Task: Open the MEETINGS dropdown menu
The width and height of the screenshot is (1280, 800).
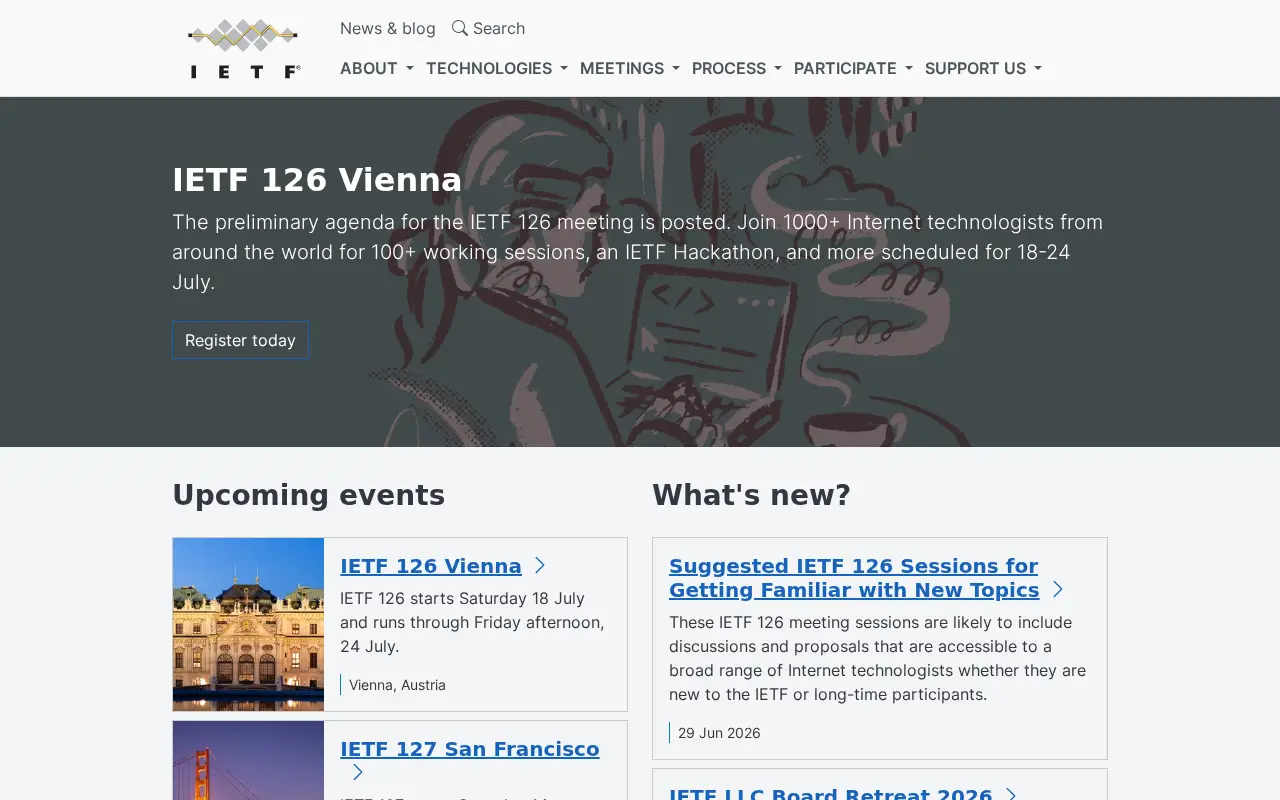Action: (x=630, y=68)
